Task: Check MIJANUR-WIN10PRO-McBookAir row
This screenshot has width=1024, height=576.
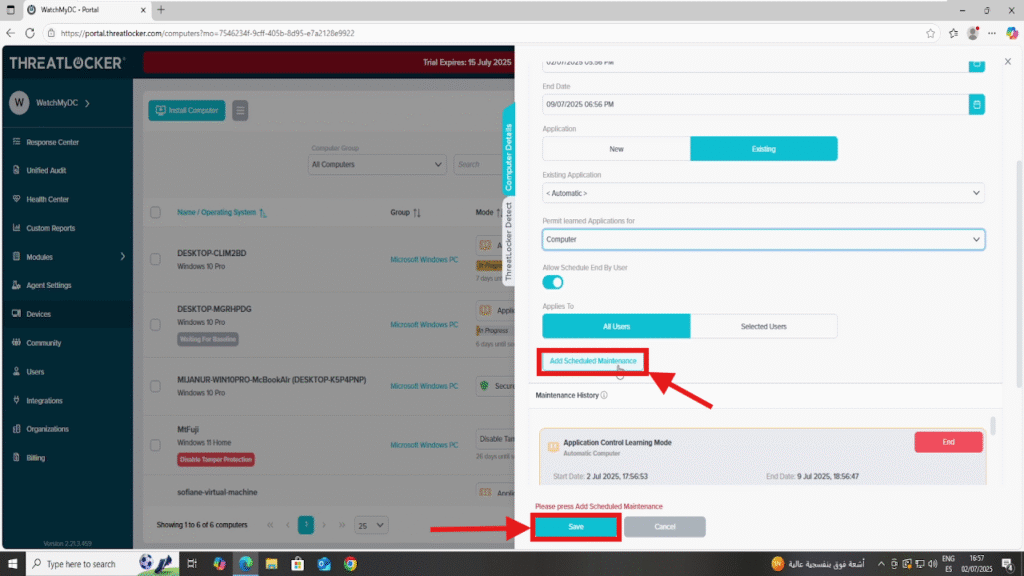Action: point(155,386)
